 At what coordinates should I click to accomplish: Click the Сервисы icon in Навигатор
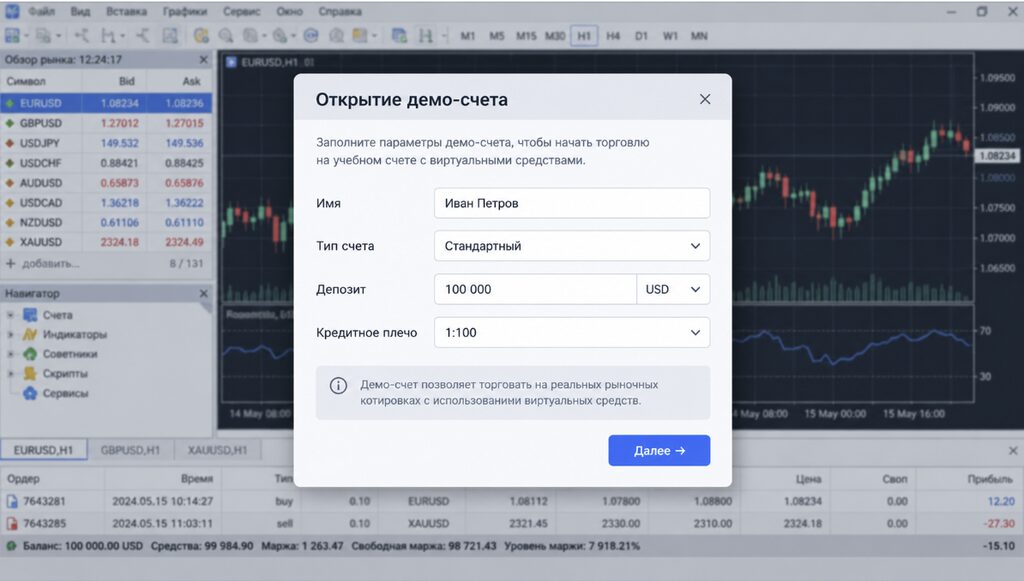[30, 393]
